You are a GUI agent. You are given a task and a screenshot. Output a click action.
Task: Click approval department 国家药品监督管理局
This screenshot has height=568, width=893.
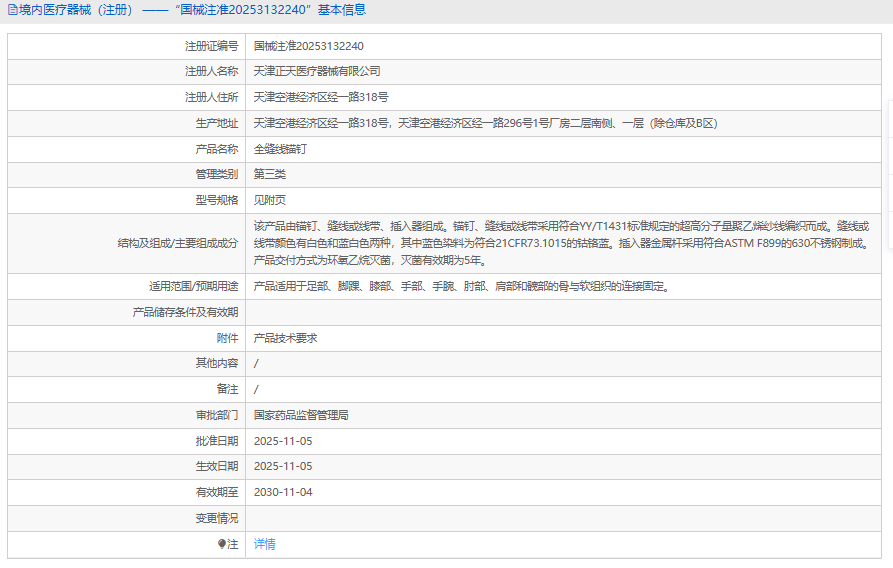(301, 415)
